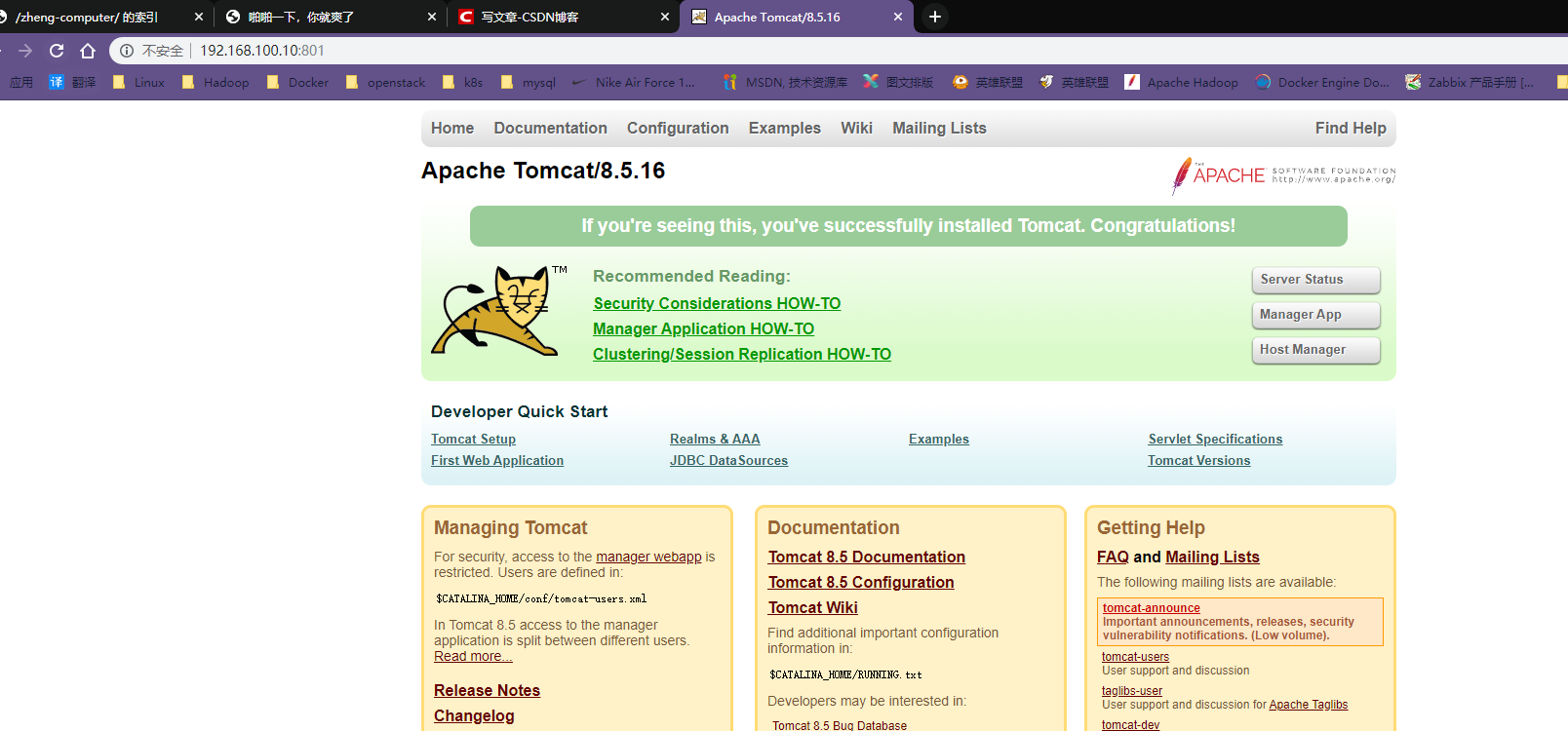The width and height of the screenshot is (1568, 731).
Task: Focus the address bar URL 192.168.100.10
Action: (x=262, y=51)
